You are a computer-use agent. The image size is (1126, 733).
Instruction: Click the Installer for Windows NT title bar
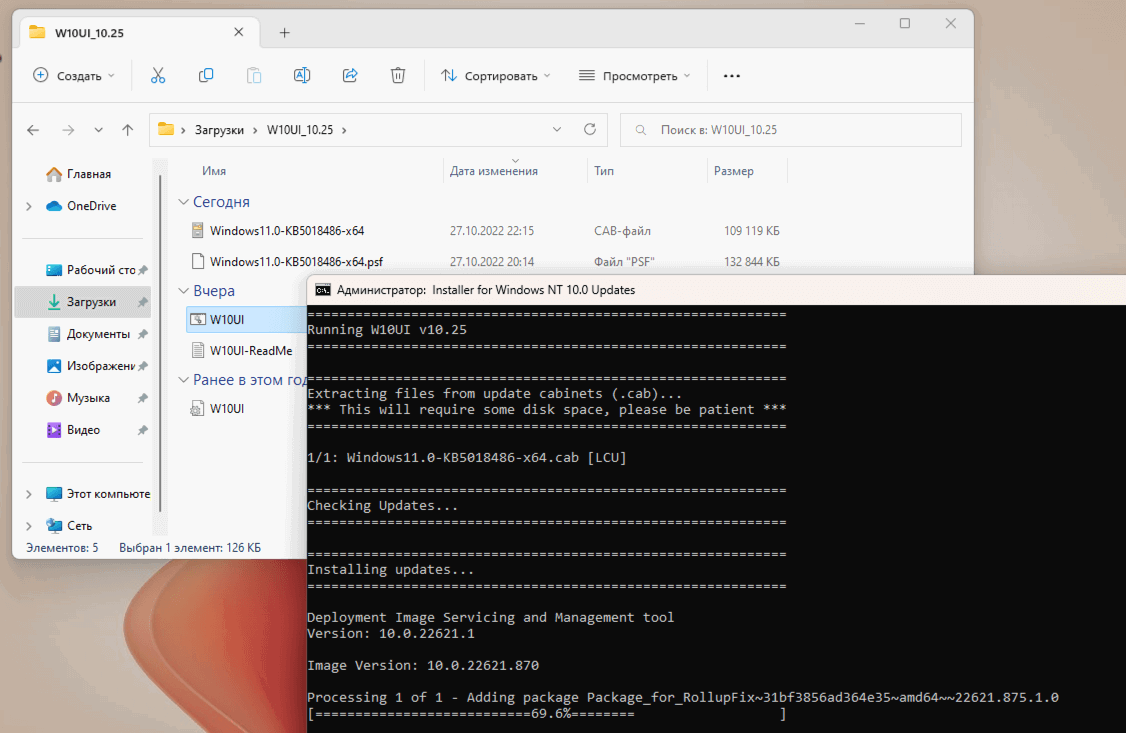(716, 290)
